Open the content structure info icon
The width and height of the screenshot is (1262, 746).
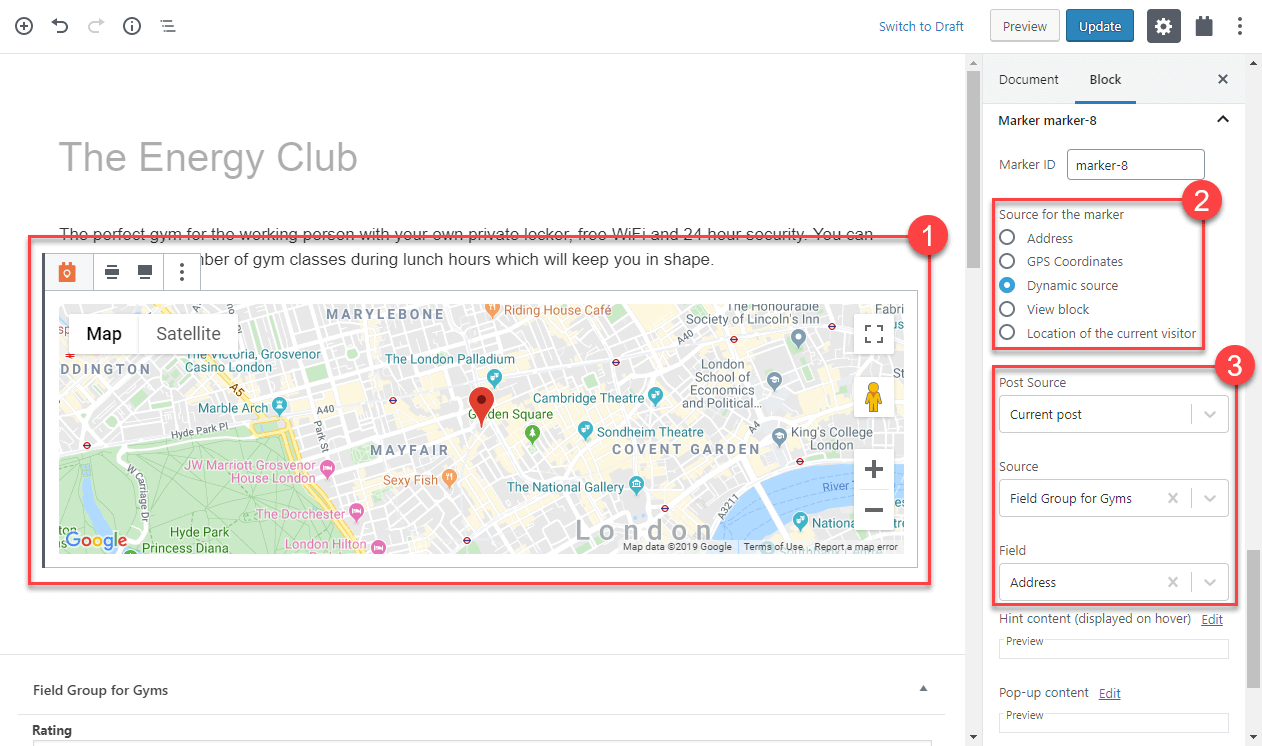(x=132, y=26)
